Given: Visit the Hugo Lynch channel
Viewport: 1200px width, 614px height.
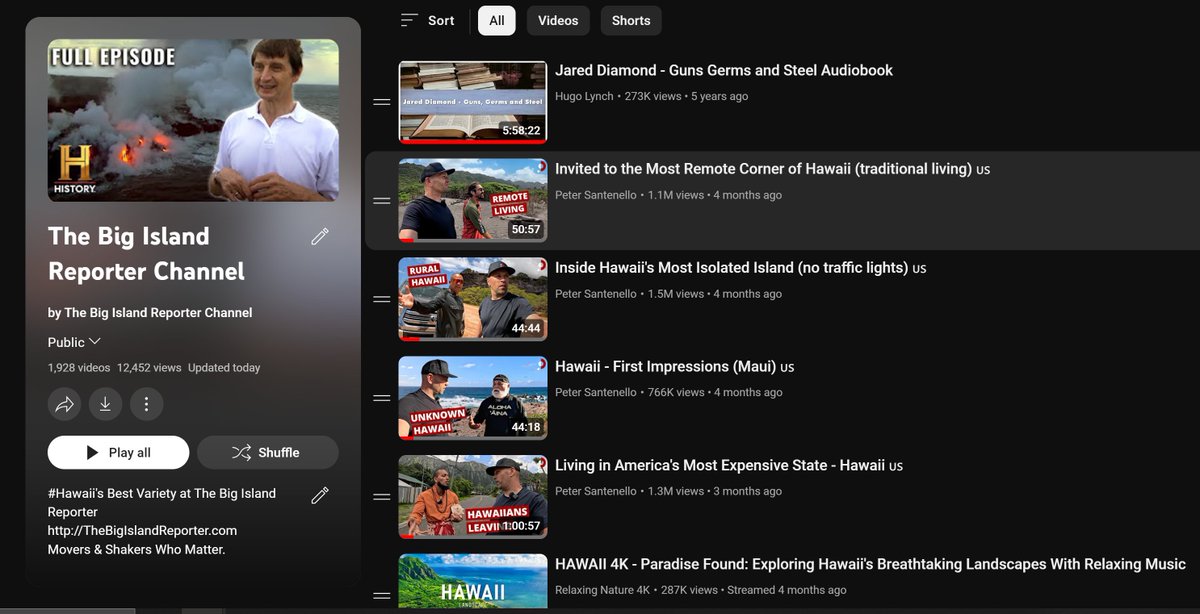Looking at the screenshot, I should point(583,97).
